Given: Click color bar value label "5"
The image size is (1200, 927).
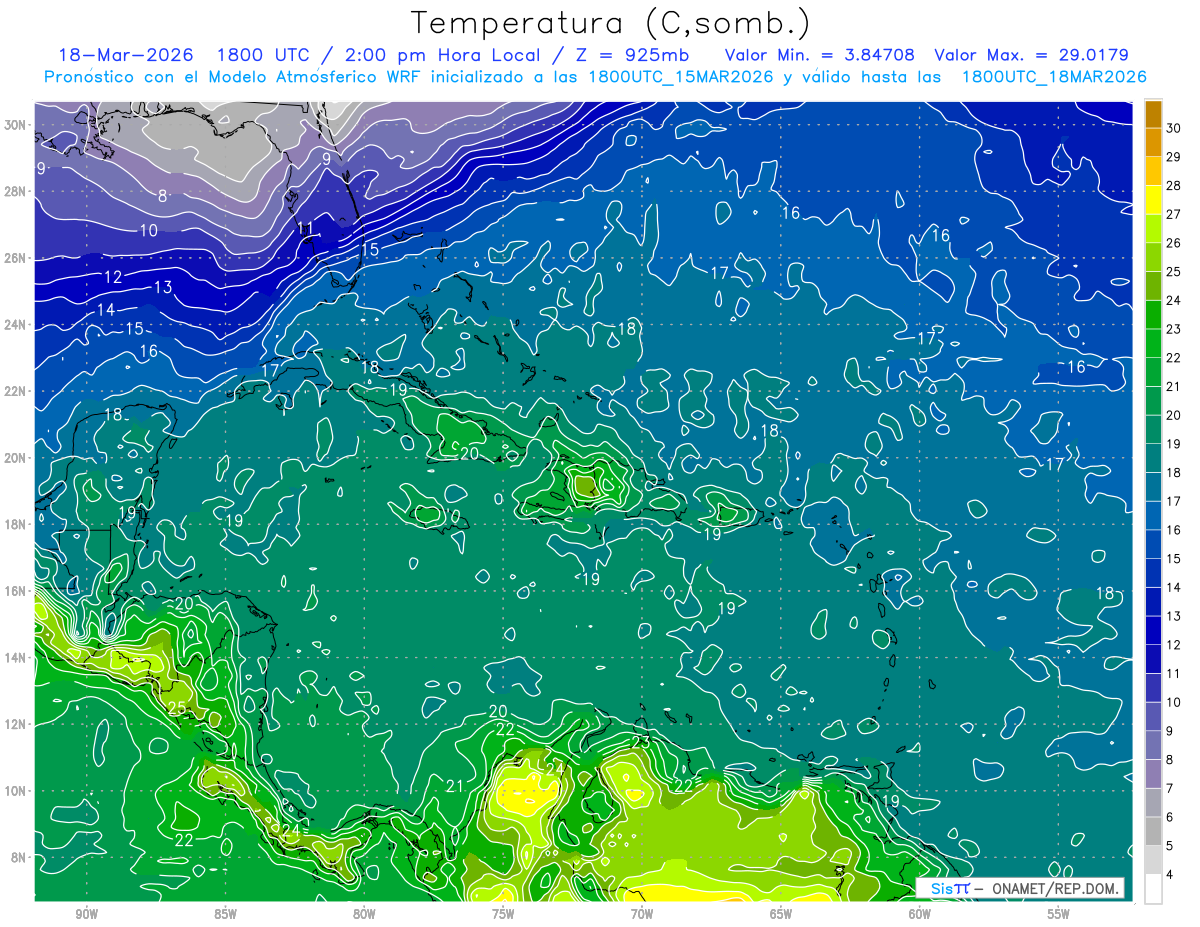Looking at the screenshot, I should 1170,846.
